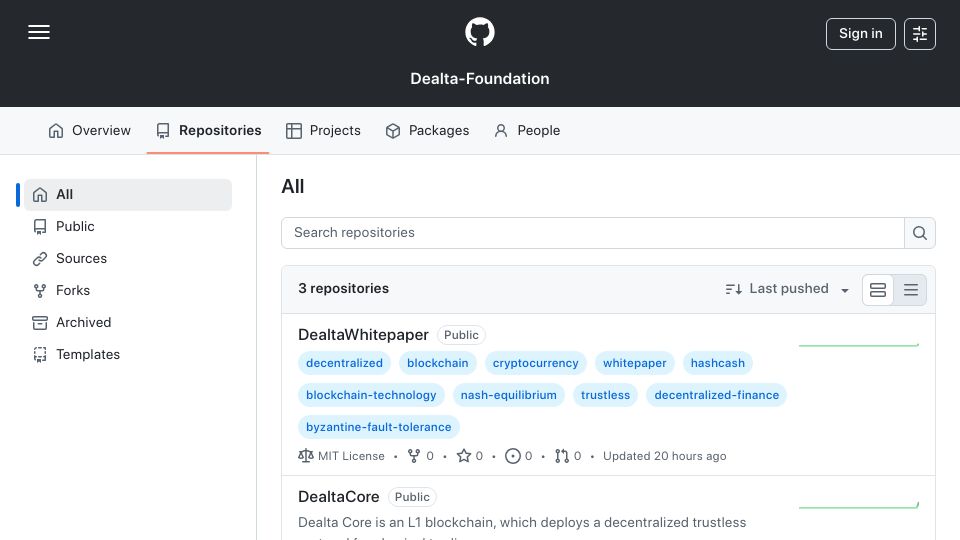The width and height of the screenshot is (960, 540).
Task: Switch to the Projects tab
Action: [x=323, y=130]
